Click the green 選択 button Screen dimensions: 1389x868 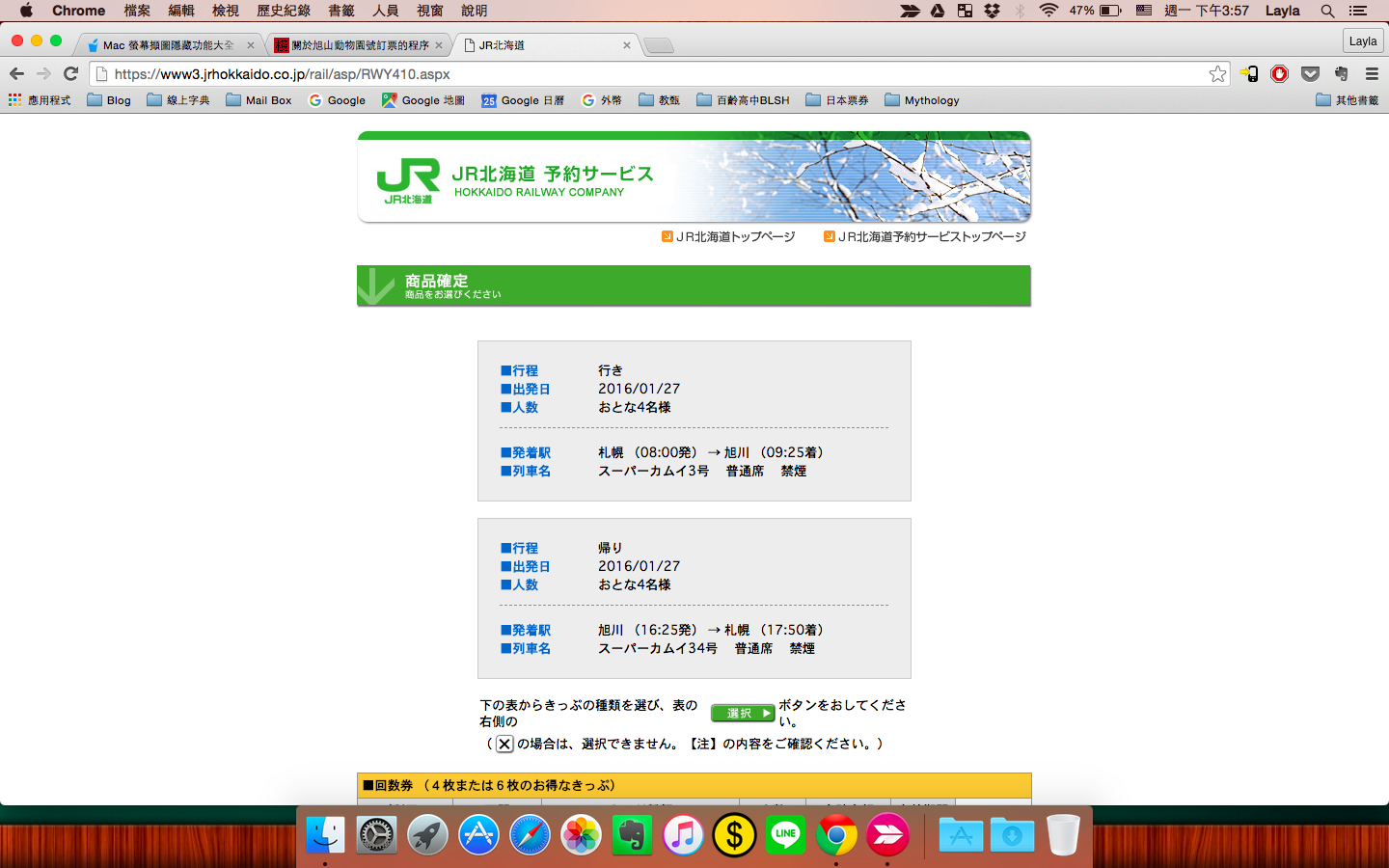coord(743,713)
